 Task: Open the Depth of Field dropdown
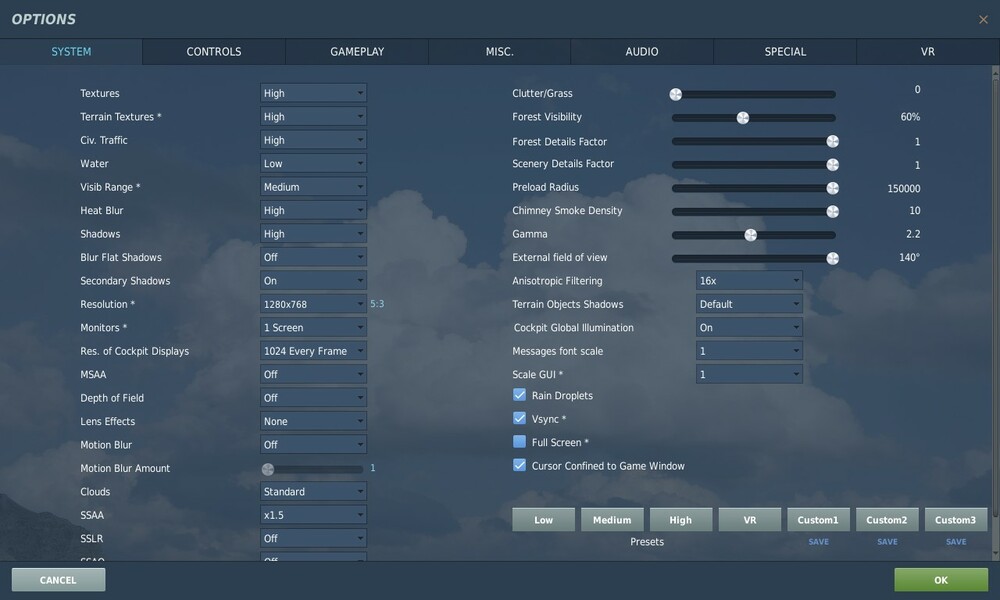click(313, 398)
